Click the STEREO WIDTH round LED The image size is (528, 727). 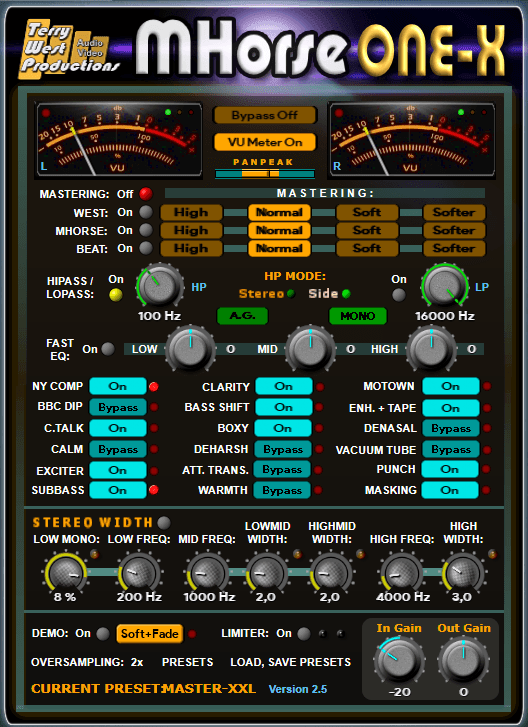(164, 523)
